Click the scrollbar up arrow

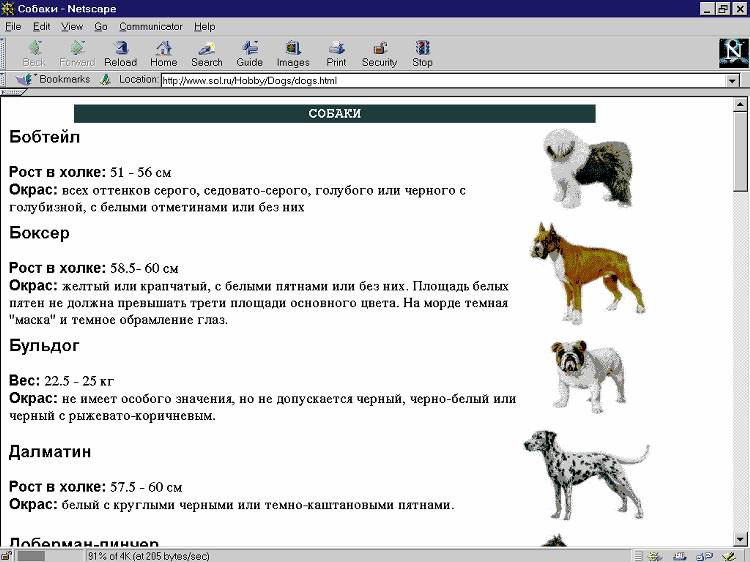740,104
